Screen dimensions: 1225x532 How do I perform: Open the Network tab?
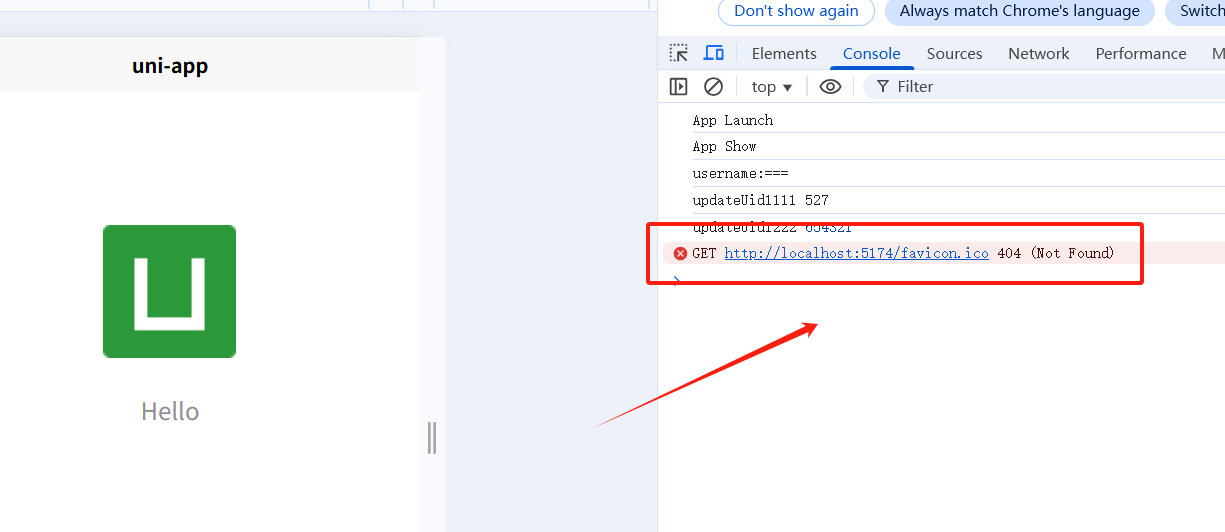coord(1038,54)
